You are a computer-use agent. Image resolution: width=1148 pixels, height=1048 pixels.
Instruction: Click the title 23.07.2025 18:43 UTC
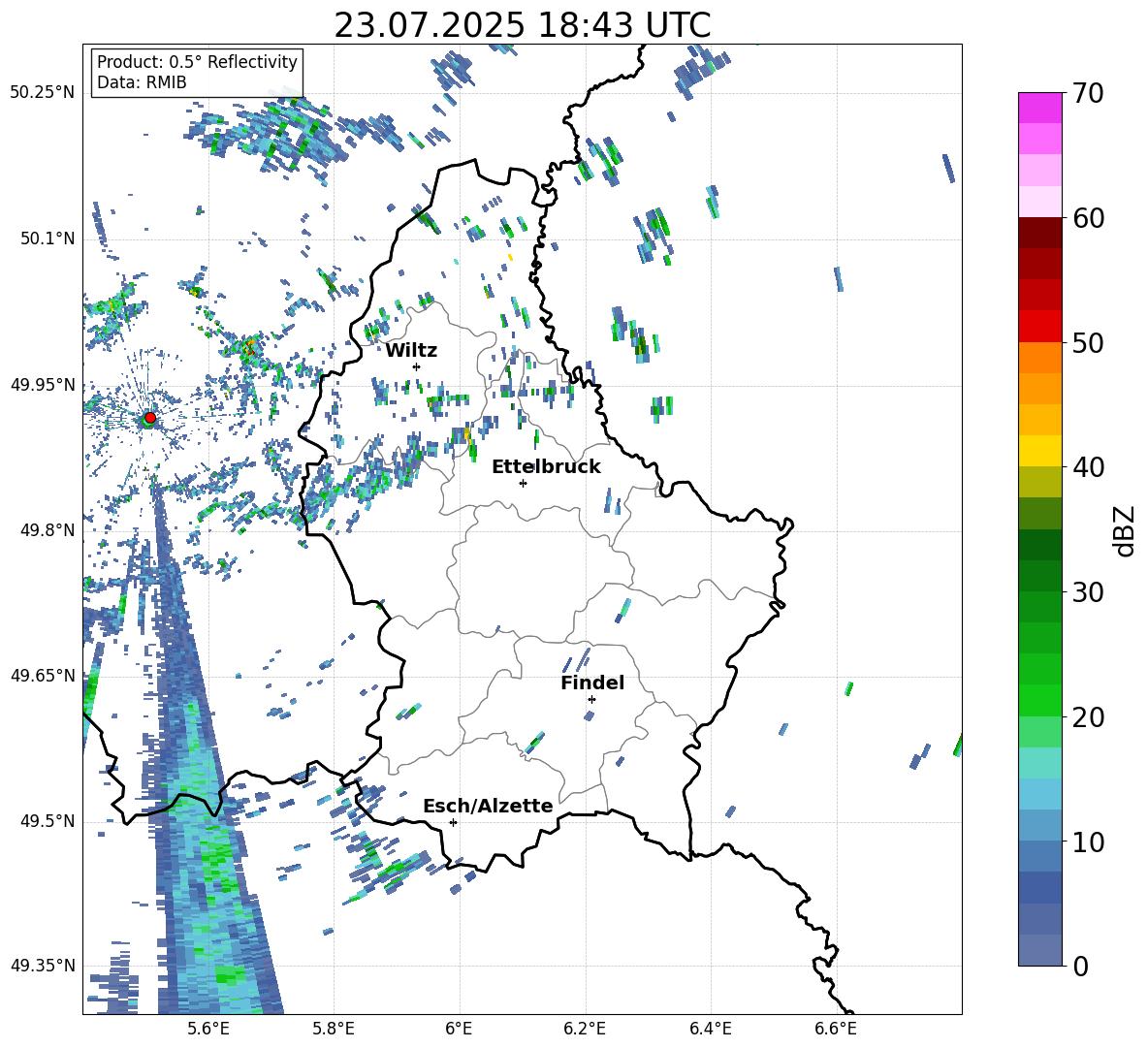tap(522, 25)
